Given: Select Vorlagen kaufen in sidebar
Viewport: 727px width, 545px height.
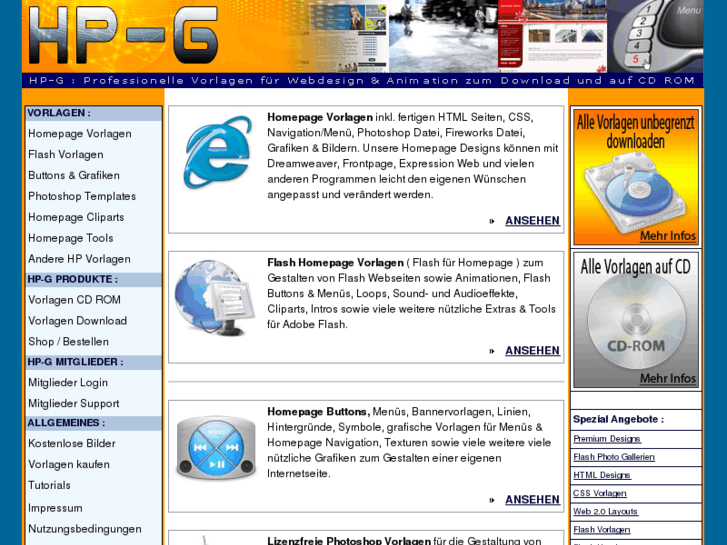Looking at the screenshot, I should coord(69,464).
